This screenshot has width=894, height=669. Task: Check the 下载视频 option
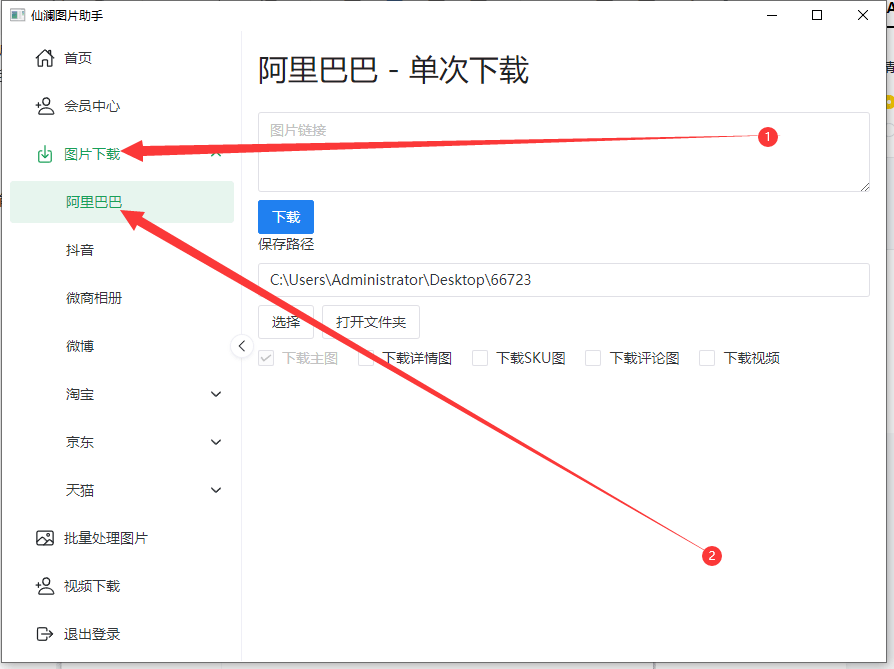click(x=707, y=358)
